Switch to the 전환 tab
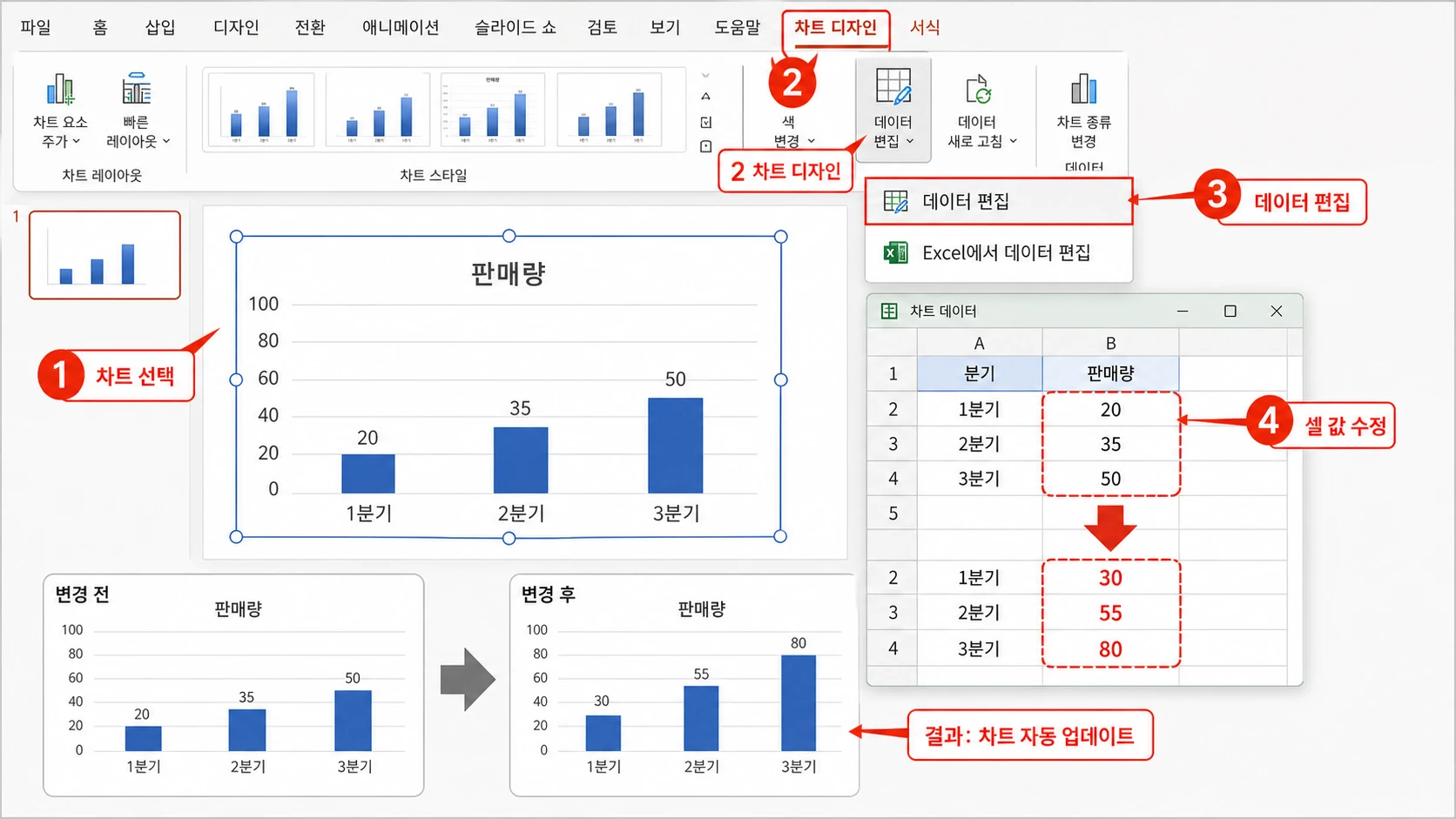This screenshot has width=1456, height=819. click(x=309, y=27)
